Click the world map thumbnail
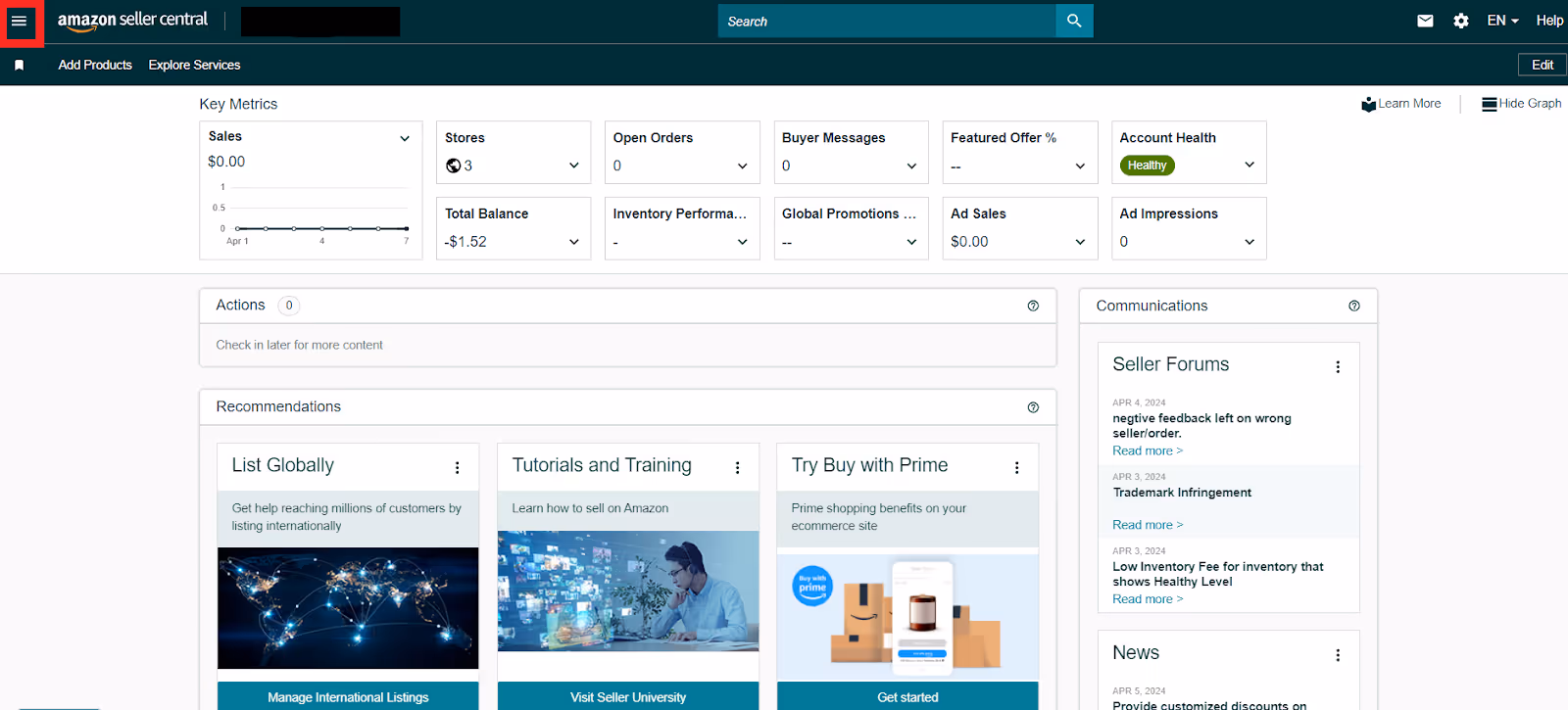This screenshot has height=710, width=1568. 348,608
